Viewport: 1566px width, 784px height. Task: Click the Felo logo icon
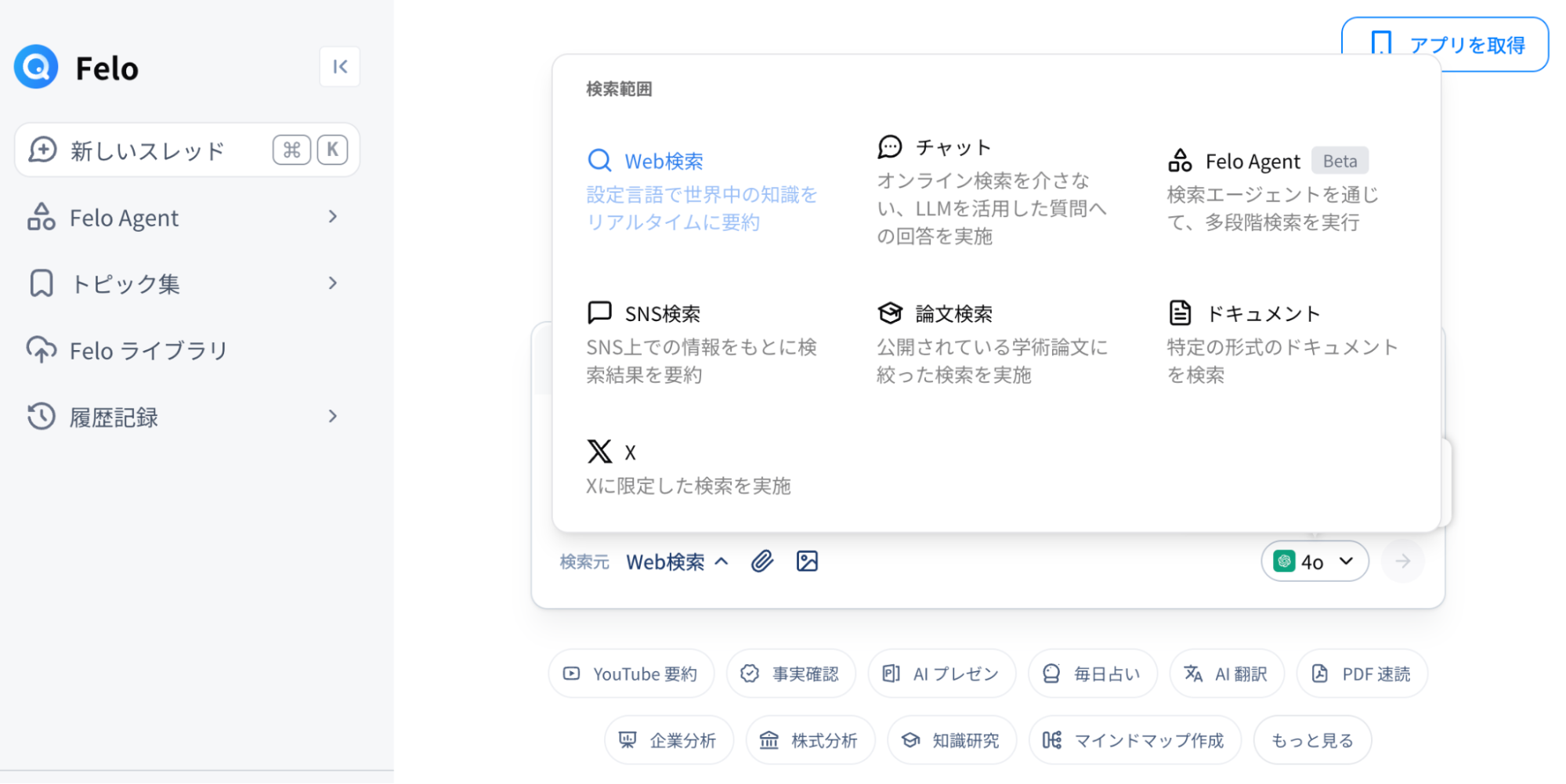(x=36, y=67)
